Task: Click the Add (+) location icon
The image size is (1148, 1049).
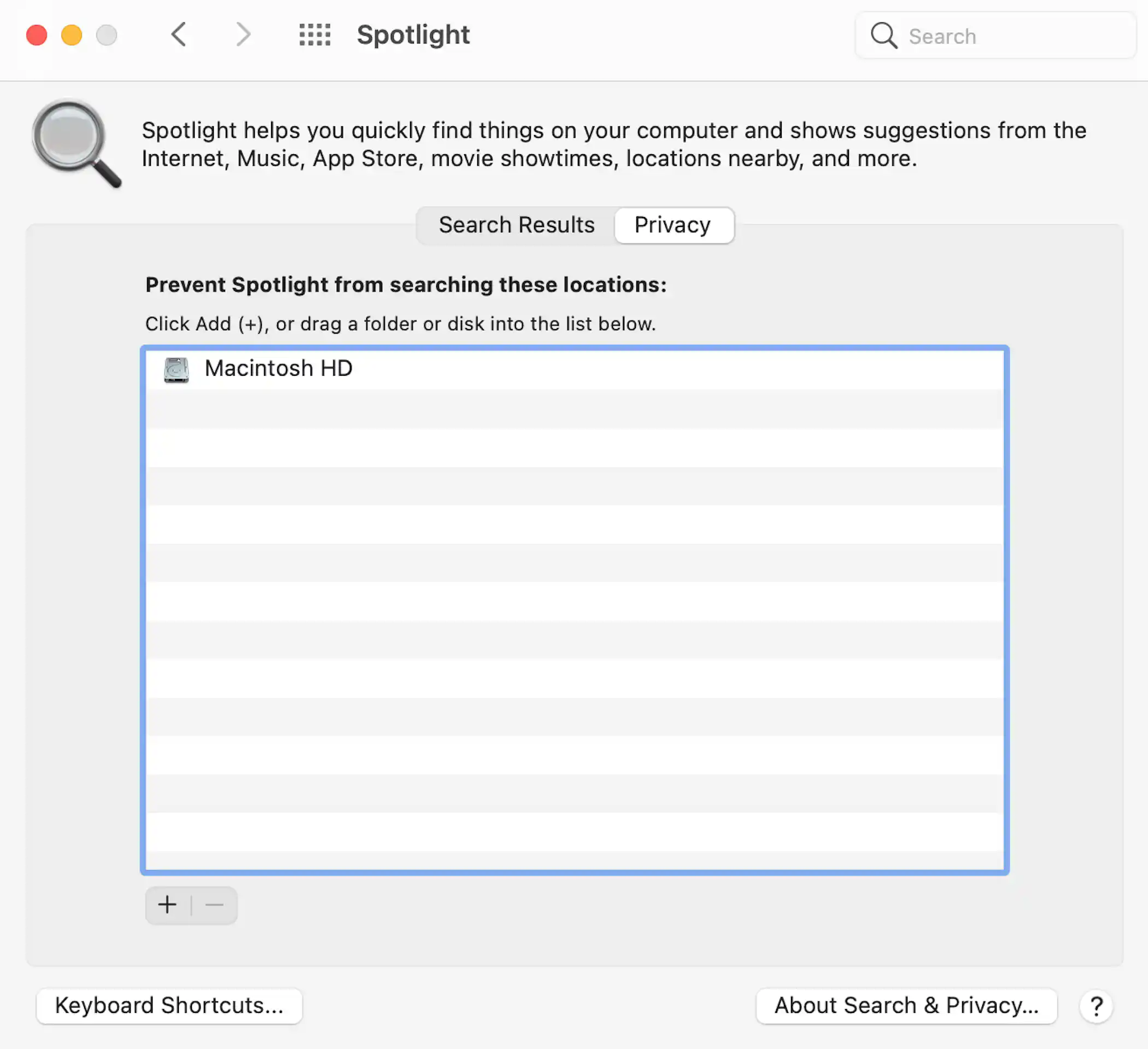Action: (167, 905)
